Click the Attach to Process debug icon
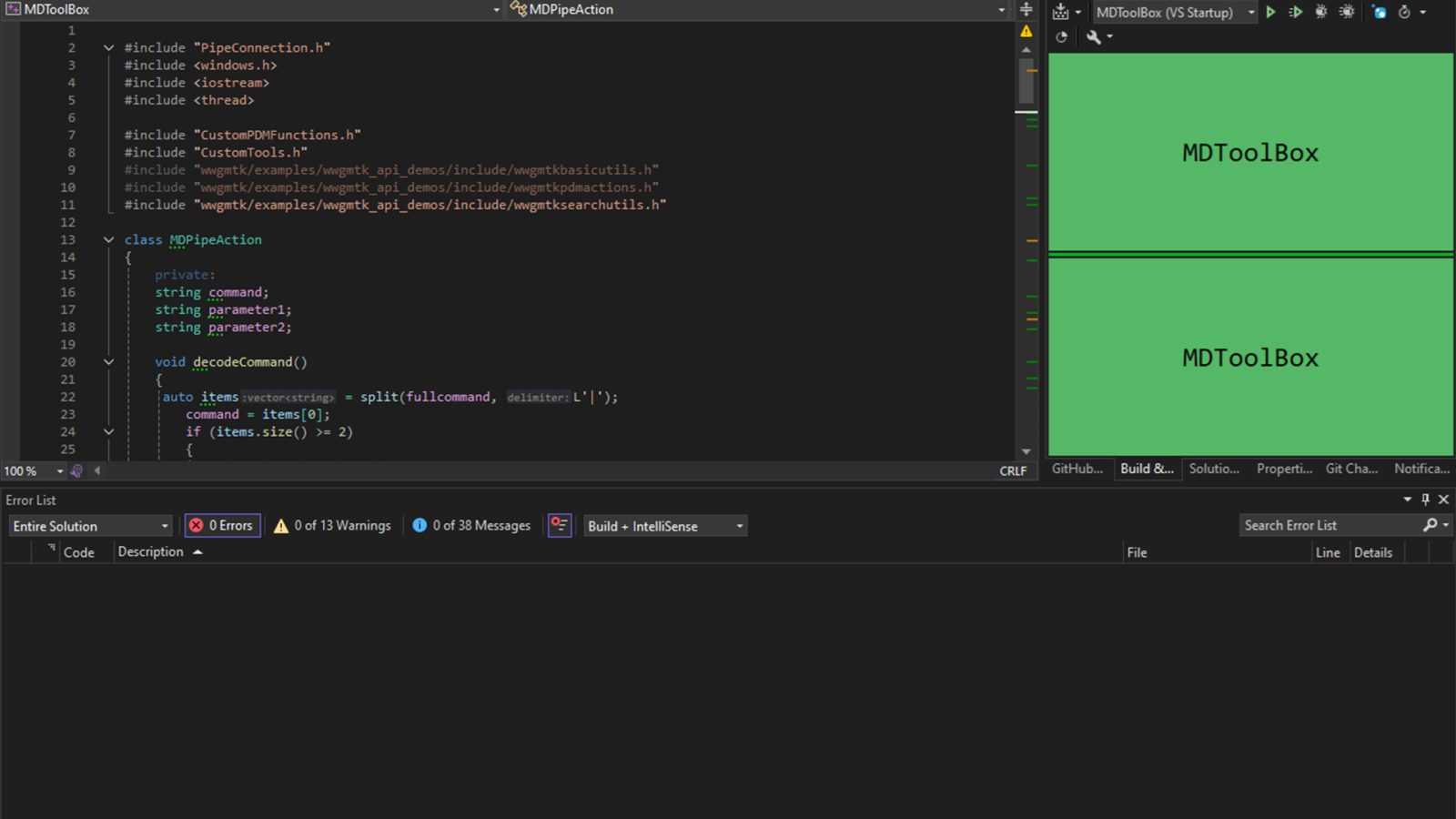Viewport: 1456px width, 819px height. [x=1321, y=12]
